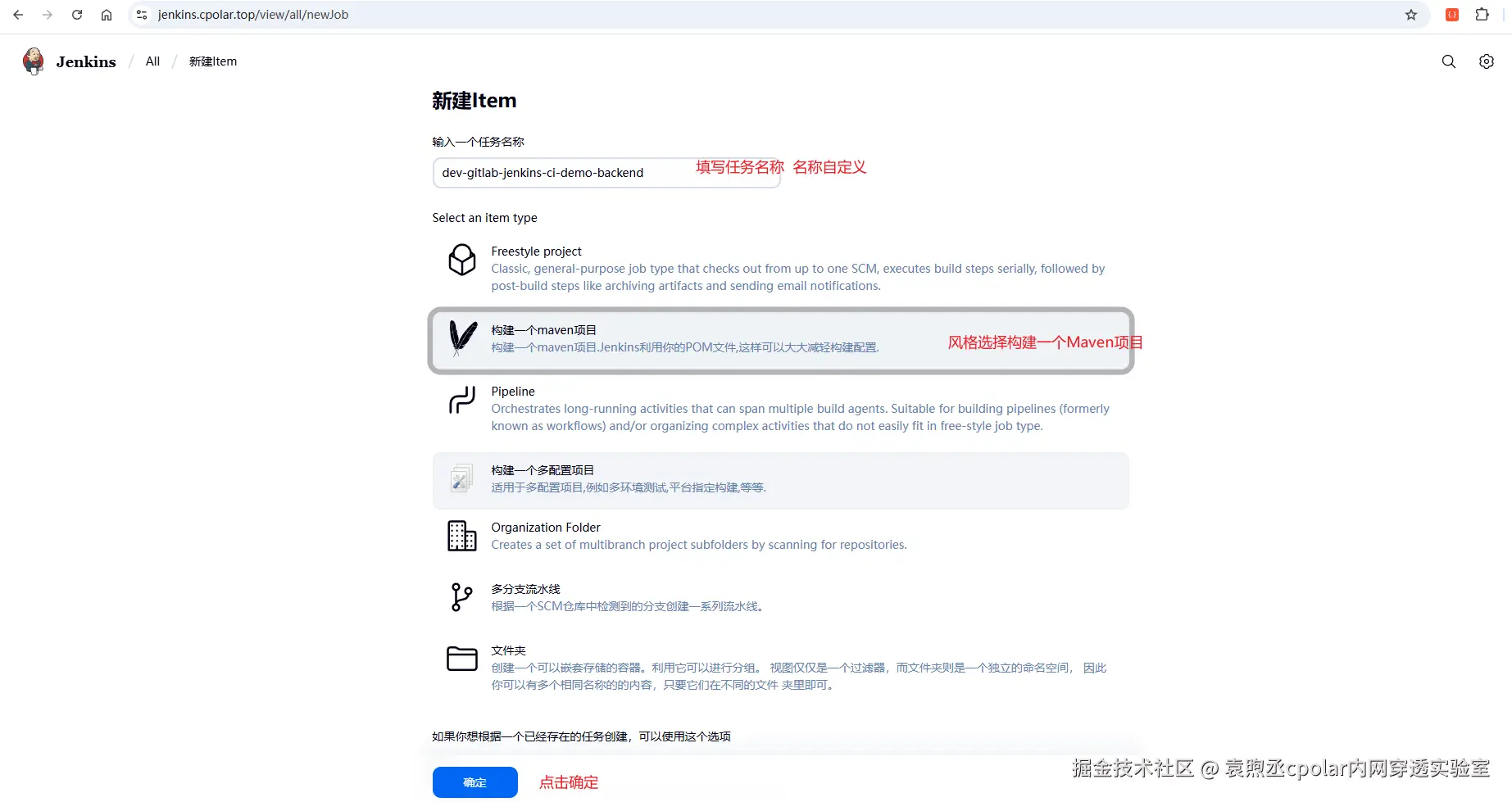Select the 文件夹 folder icon

462,659
